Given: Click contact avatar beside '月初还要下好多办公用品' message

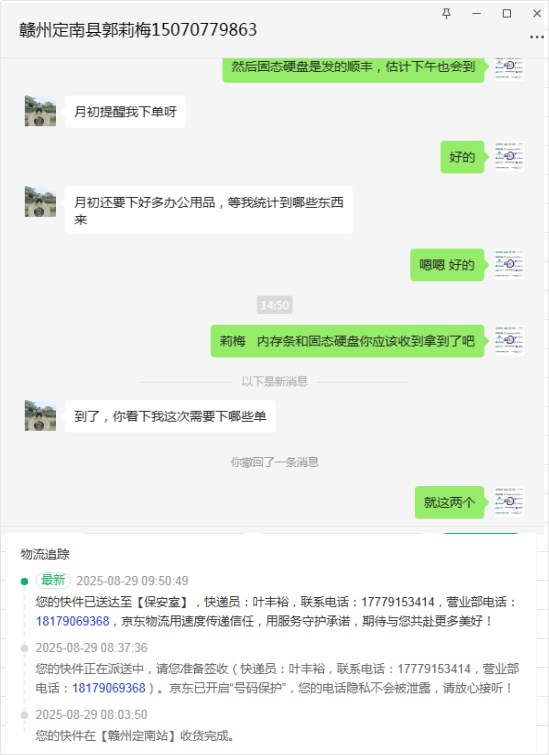Looking at the screenshot, I should [x=40, y=202].
